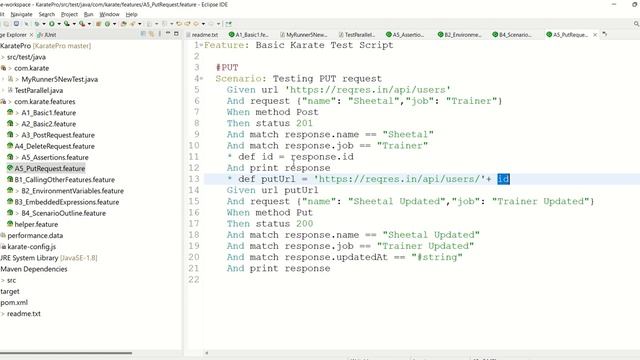Expand the com.karate package
The width and height of the screenshot is (640, 360).
(10, 68)
